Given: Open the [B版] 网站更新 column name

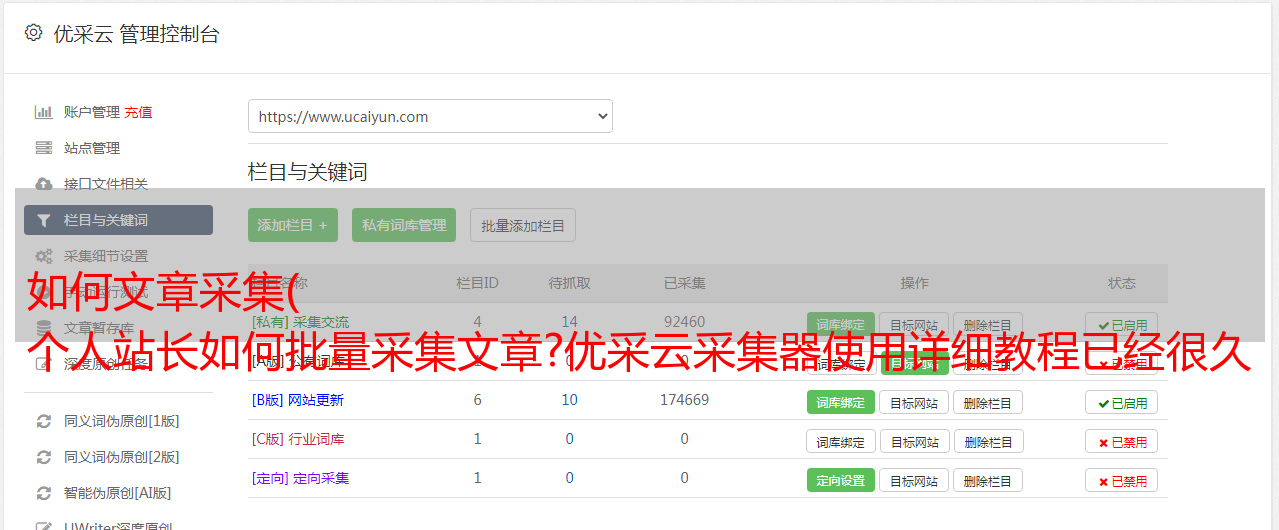Looking at the screenshot, I should (x=297, y=400).
